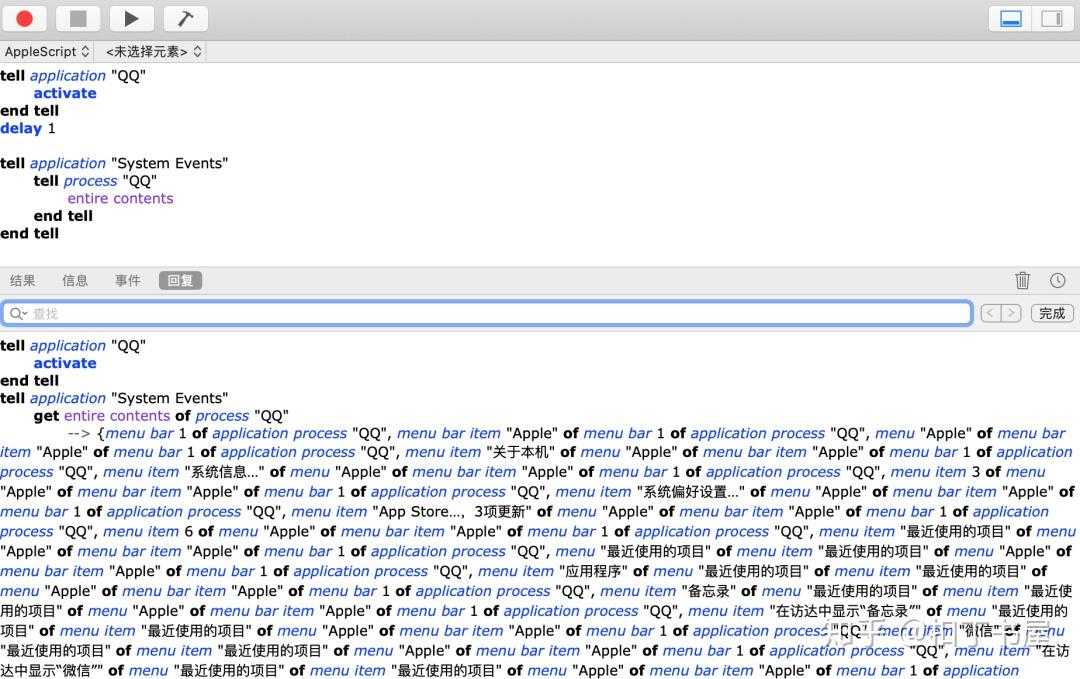This screenshot has height=679, width=1080.
Task: Run the script with the play icon
Action: pyautogui.click(x=131, y=18)
